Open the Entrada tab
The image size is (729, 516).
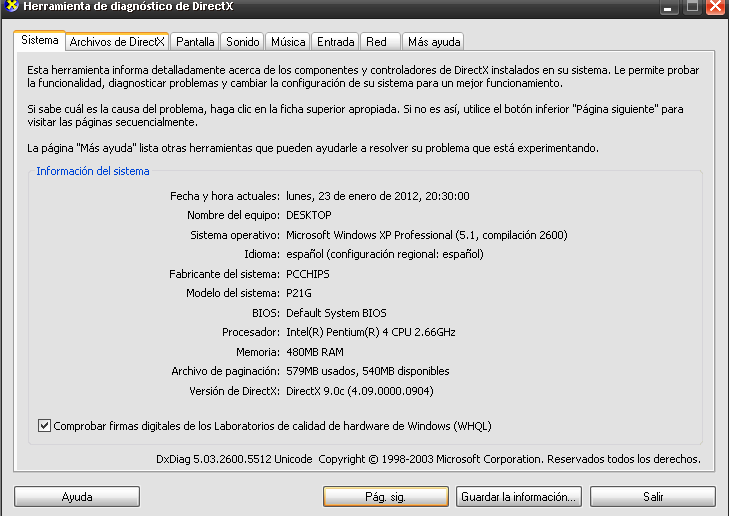pyautogui.click(x=335, y=42)
